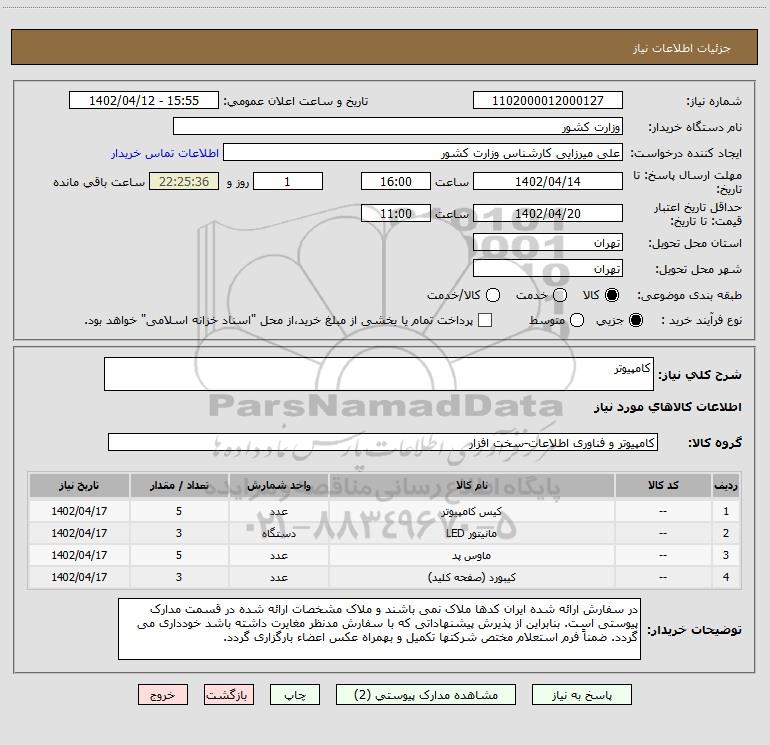Click the delivery city field تهران
The width and height of the screenshot is (770, 745).
pyautogui.click(x=548, y=269)
